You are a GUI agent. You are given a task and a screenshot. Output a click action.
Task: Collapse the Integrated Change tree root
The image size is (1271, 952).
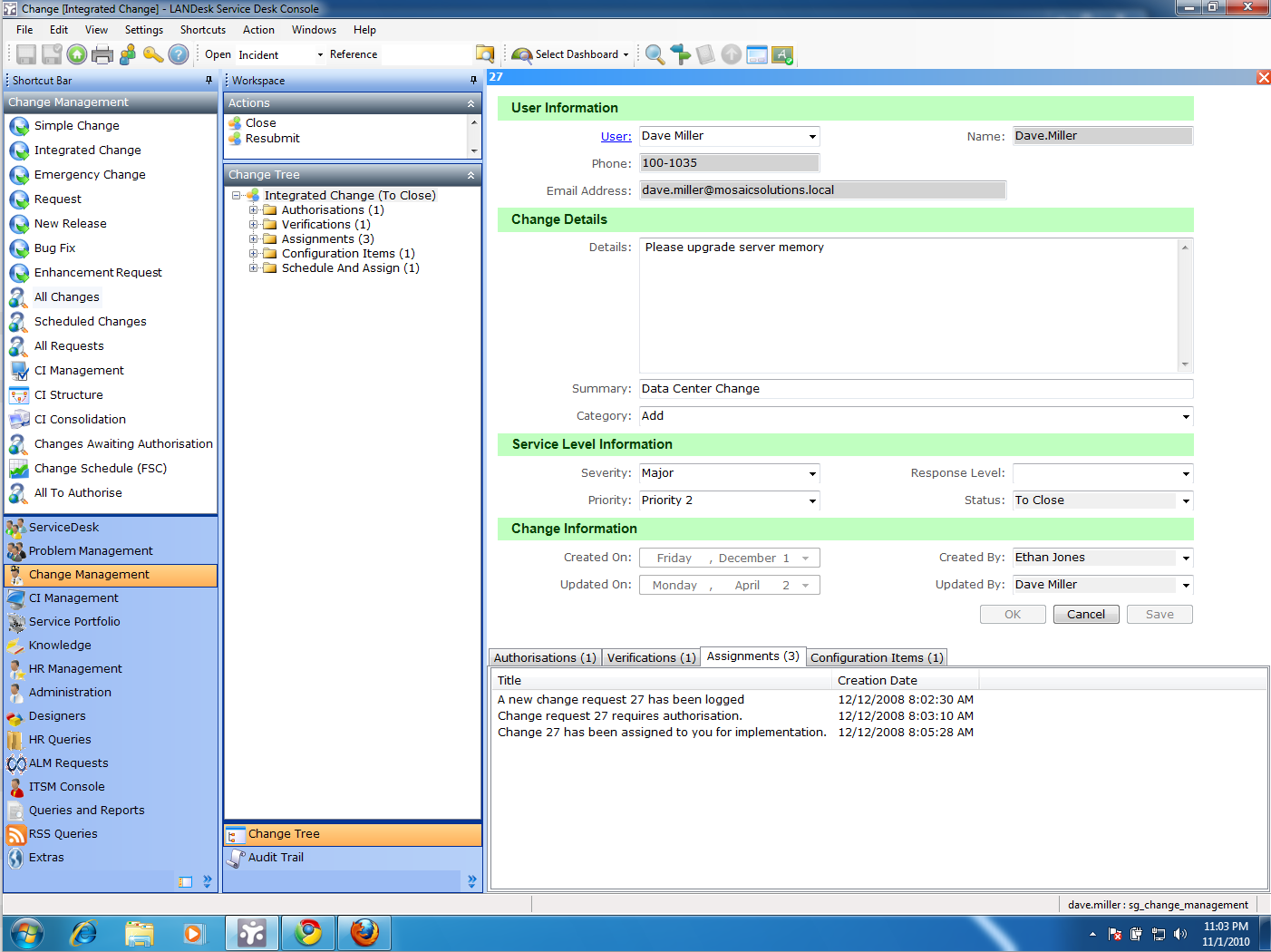point(236,196)
